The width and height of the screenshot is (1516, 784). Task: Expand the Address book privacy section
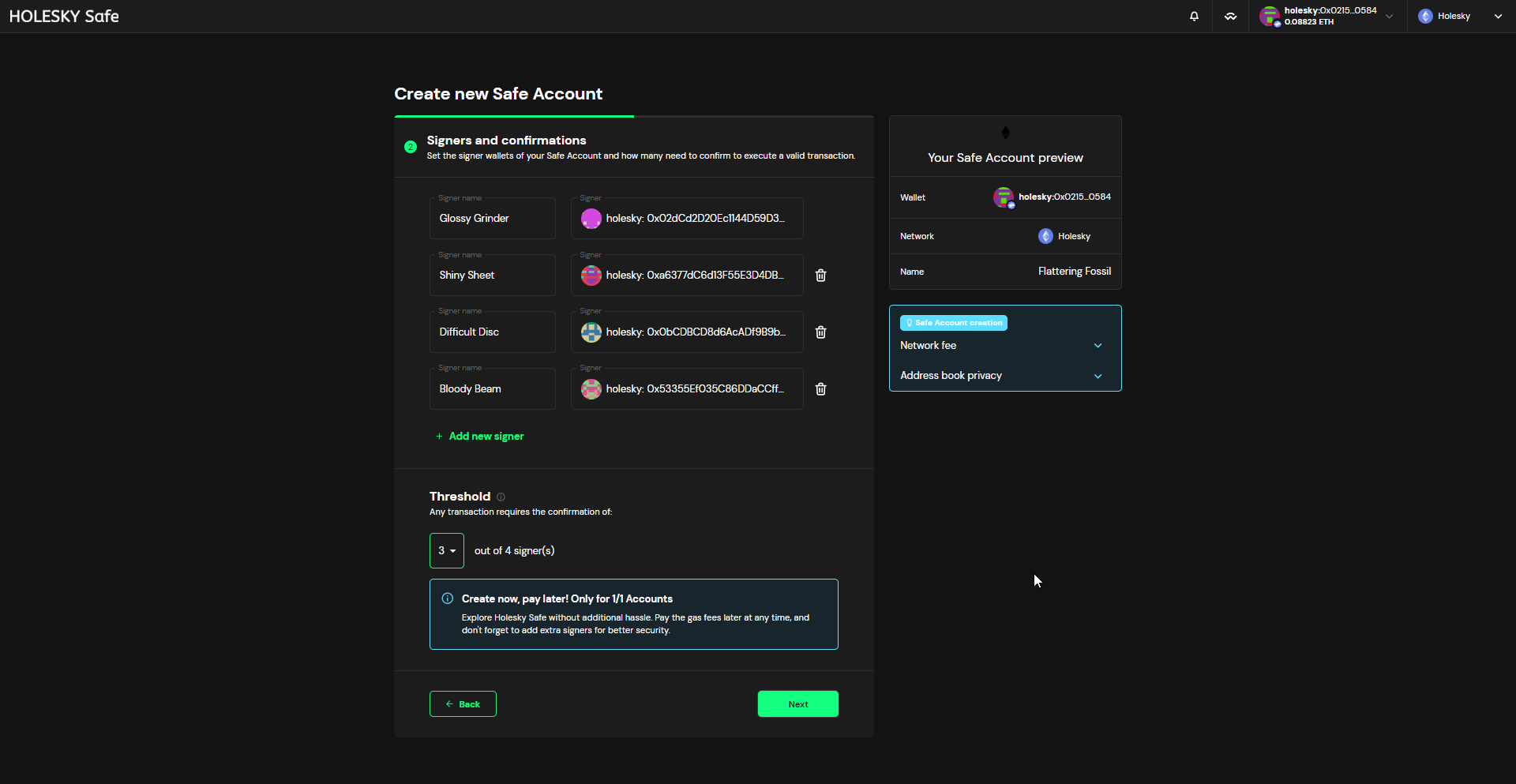[1098, 376]
